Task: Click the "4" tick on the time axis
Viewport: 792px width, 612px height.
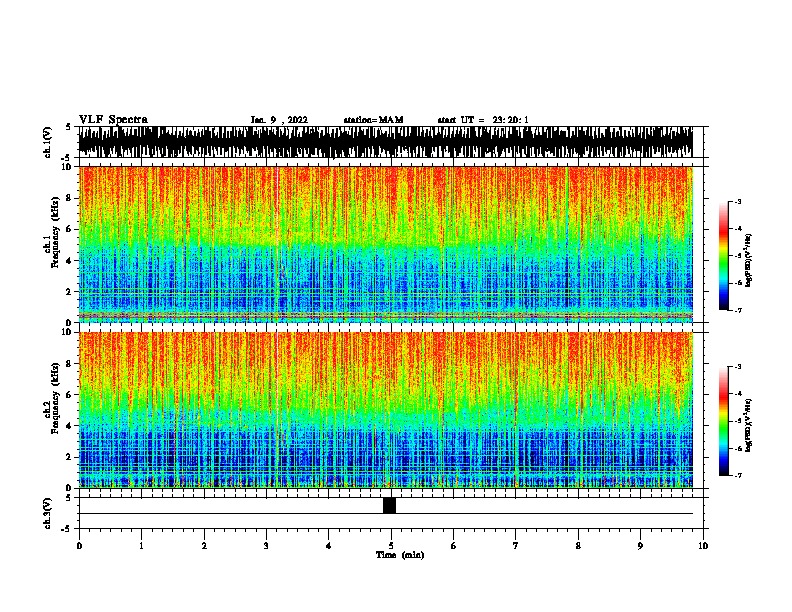Action: pos(329,546)
